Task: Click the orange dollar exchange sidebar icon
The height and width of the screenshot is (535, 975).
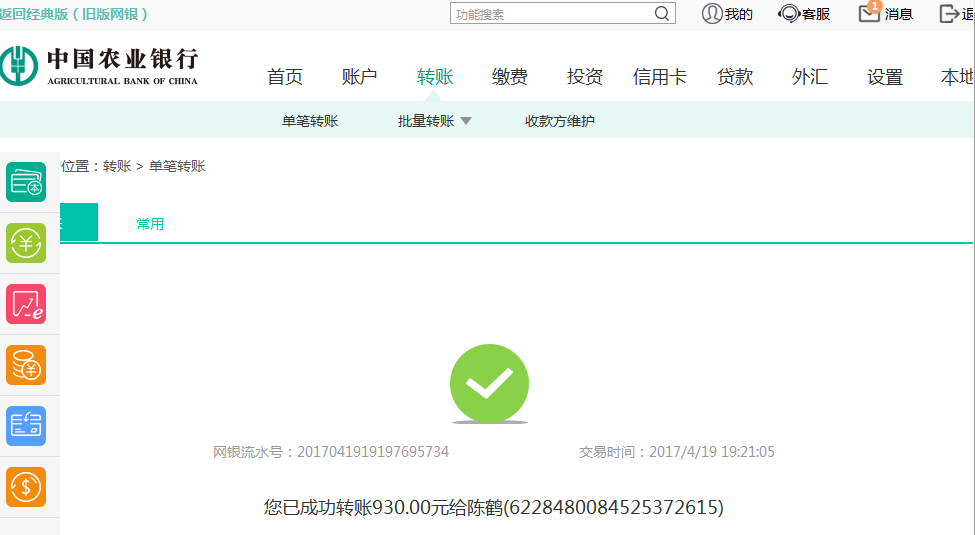Action: (26, 487)
